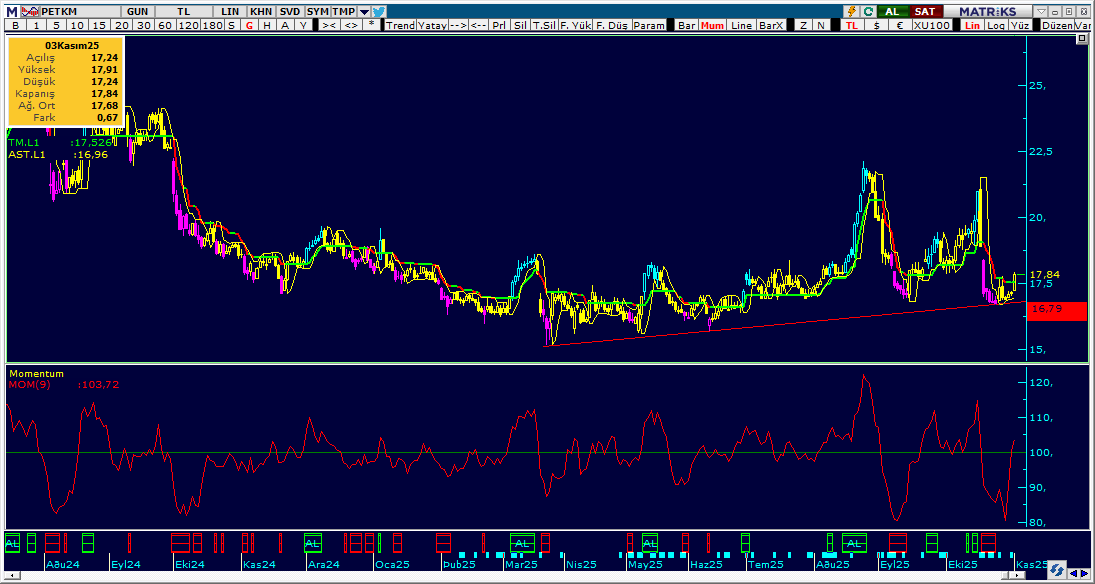Open the PETKM symbol selector
Viewport: 1095px width, 584px height.
(x=79, y=11)
